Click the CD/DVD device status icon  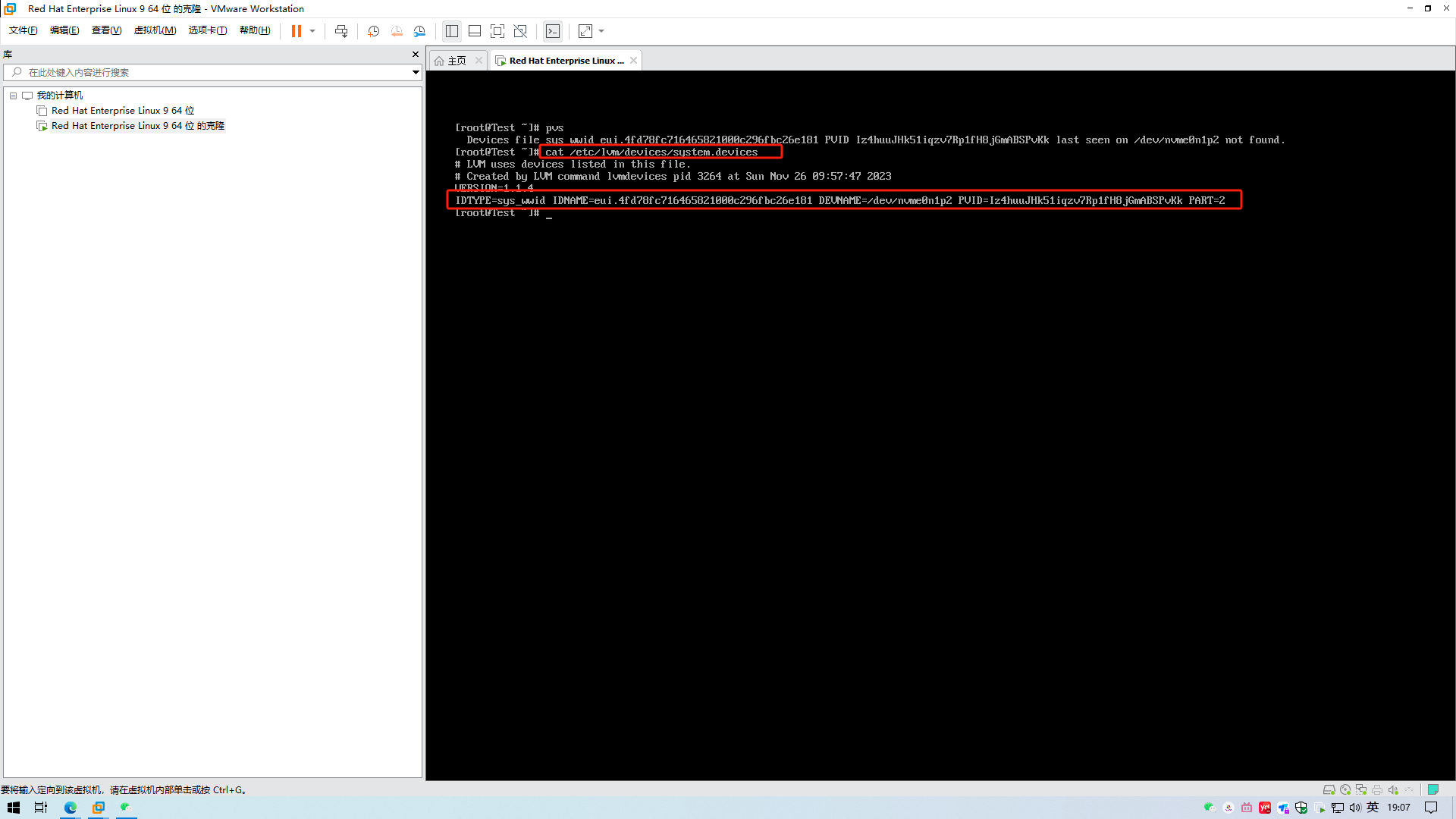1345,789
